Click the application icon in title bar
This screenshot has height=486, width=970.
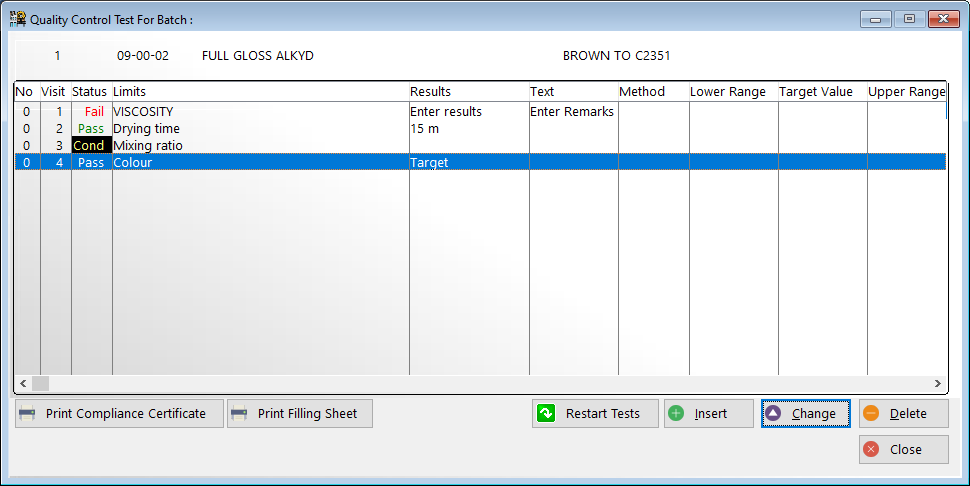pos(17,19)
